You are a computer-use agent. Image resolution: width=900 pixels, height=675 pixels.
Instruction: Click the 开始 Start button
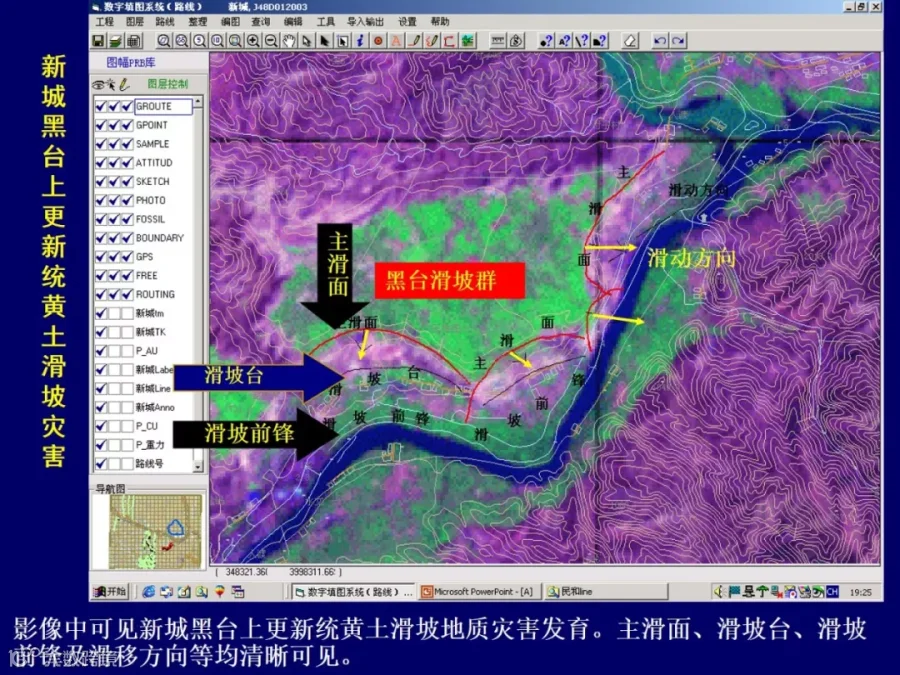click(110, 591)
